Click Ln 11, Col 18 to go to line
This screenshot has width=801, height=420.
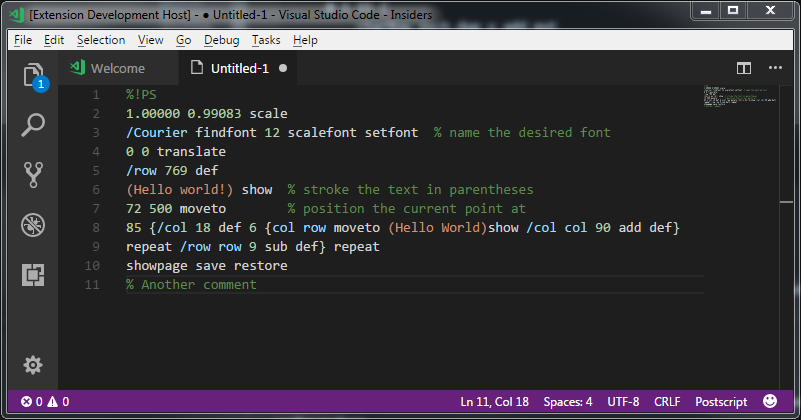pyautogui.click(x=494, y=402)
